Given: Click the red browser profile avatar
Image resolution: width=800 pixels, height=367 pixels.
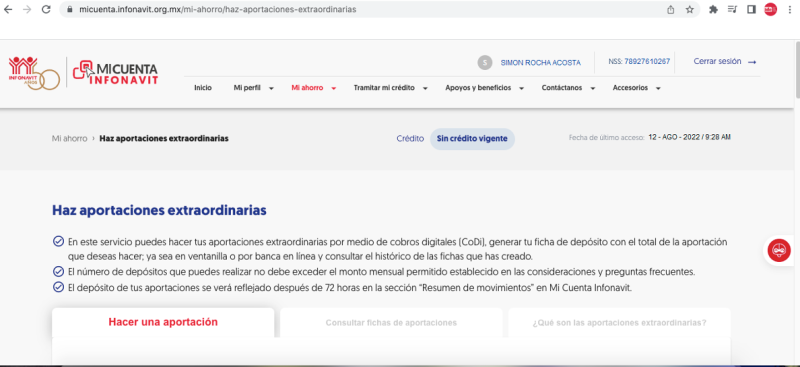Looking at the screenshot, I should click(770, 9).
